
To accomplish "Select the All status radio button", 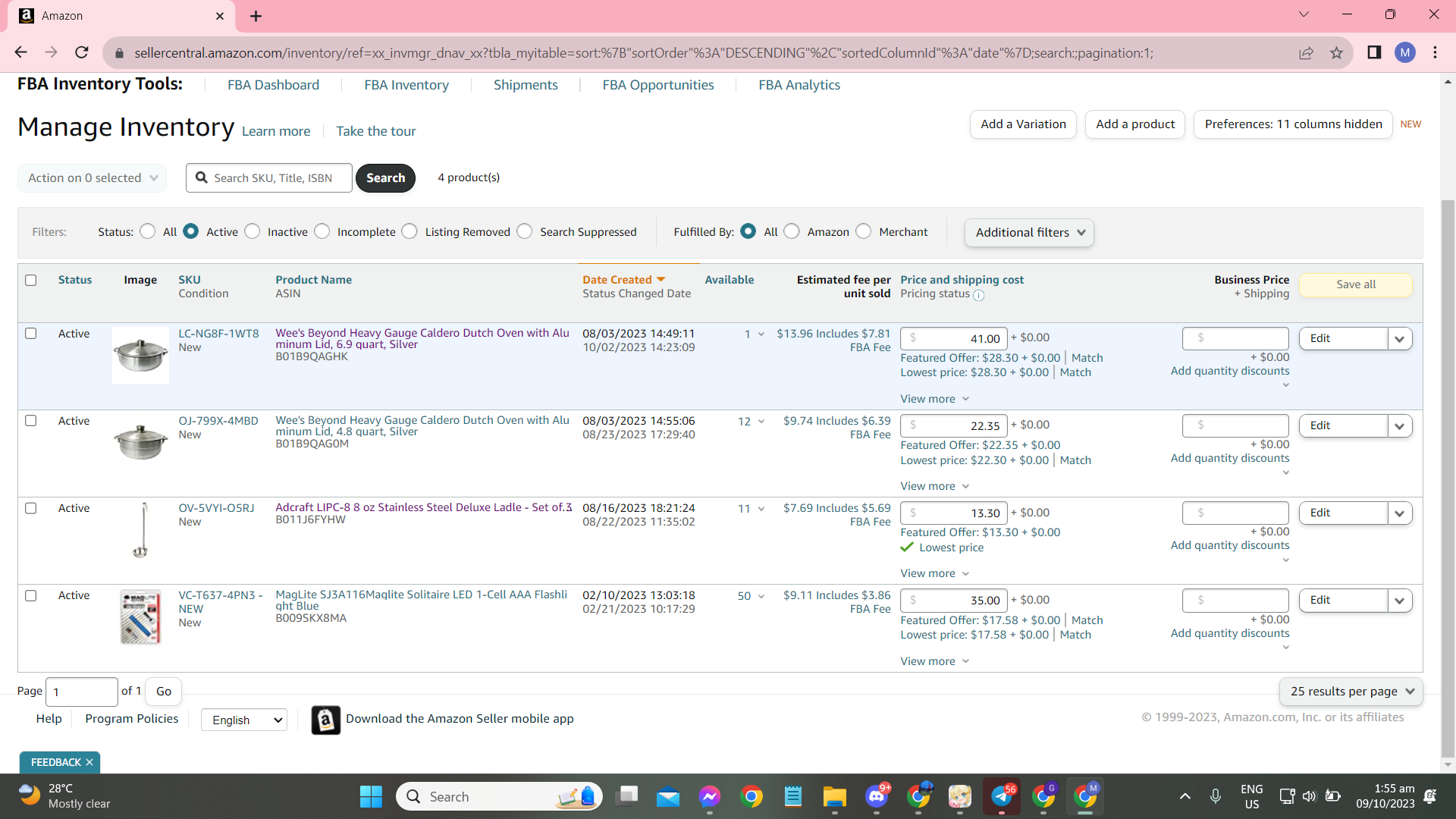I will [x=148, y=231].
